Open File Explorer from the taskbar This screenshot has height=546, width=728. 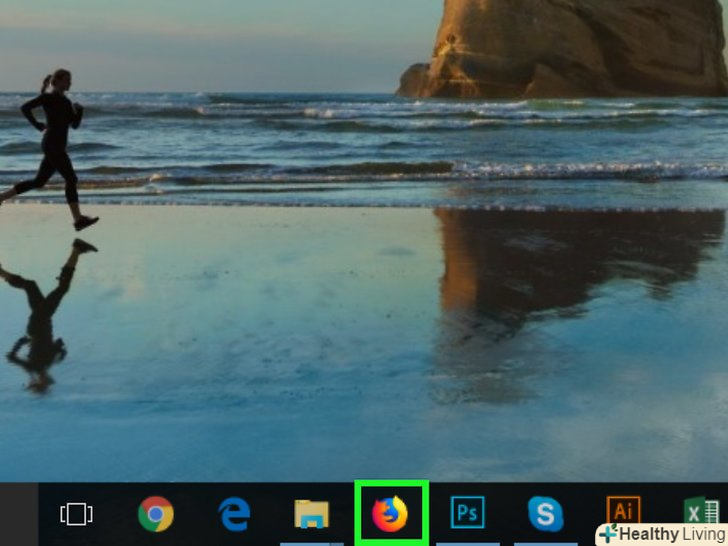click(x=312, y=514)
